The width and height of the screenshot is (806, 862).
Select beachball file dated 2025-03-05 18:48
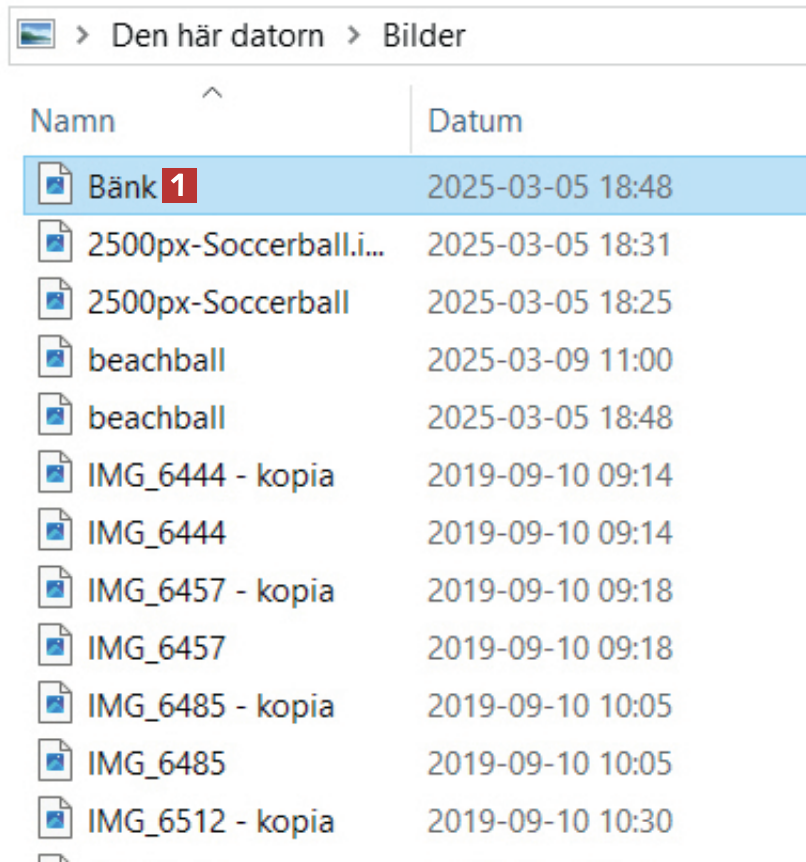click(157, 417)
